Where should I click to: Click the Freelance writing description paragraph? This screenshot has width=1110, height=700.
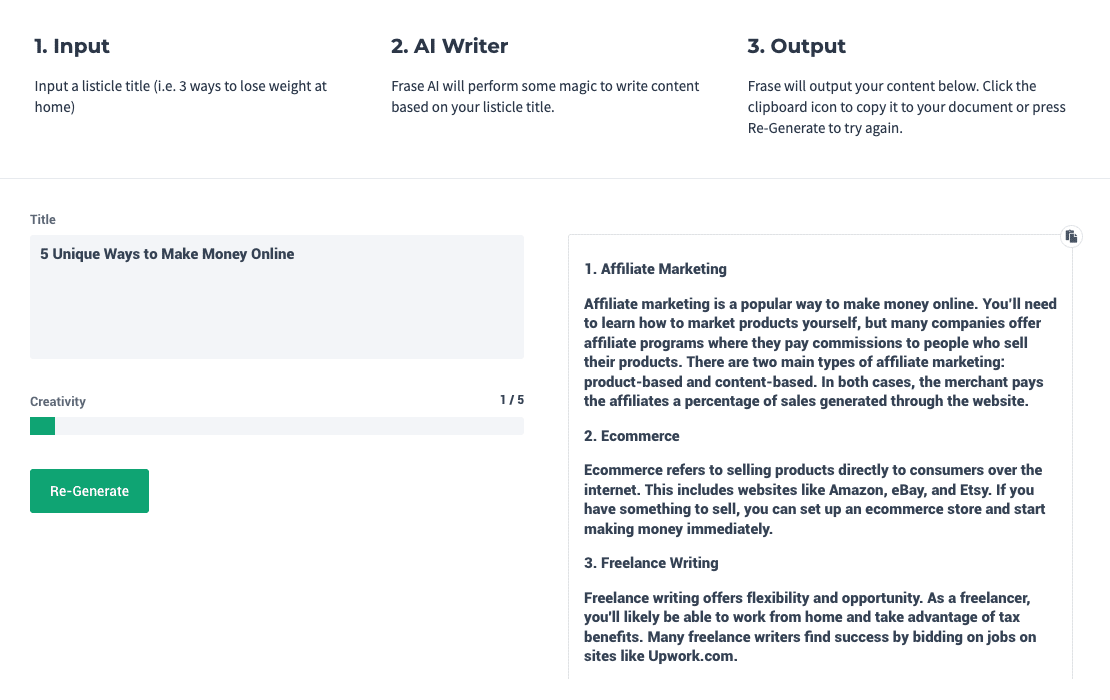810,626
